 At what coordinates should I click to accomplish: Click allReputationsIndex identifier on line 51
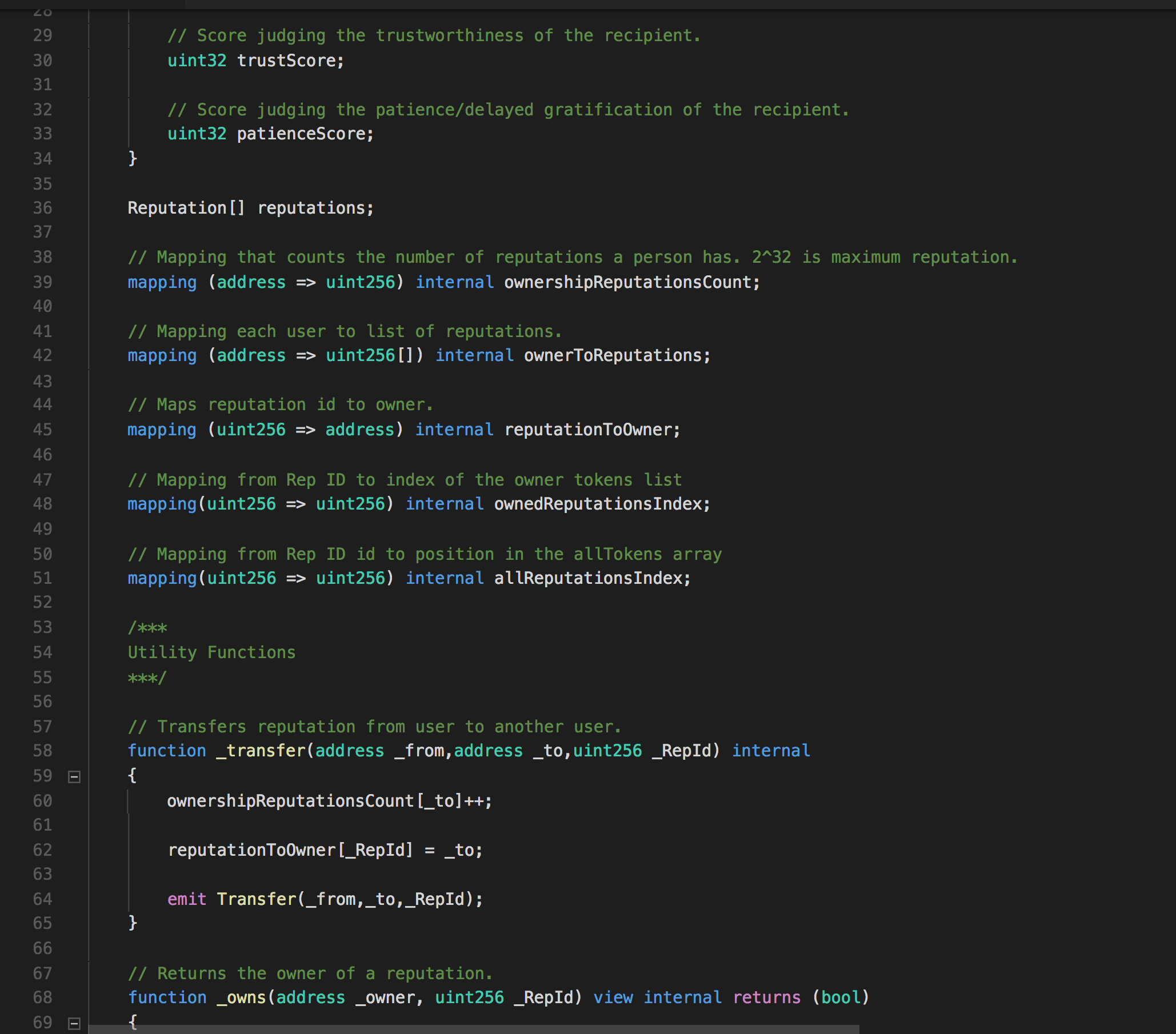(x=587, y=578)
